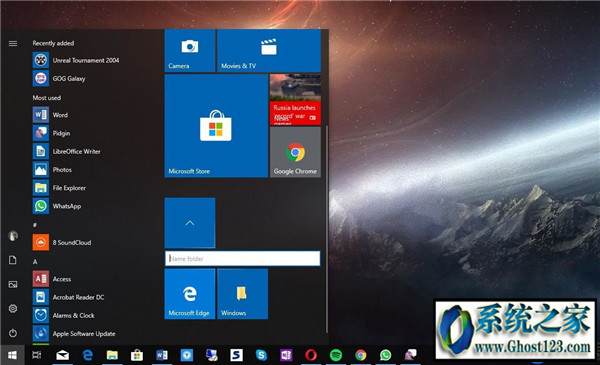Image resolution: width=600 pixels, height=365 pixels.
Task: Click the 'Most used' heading
Action: pos(47,98)
